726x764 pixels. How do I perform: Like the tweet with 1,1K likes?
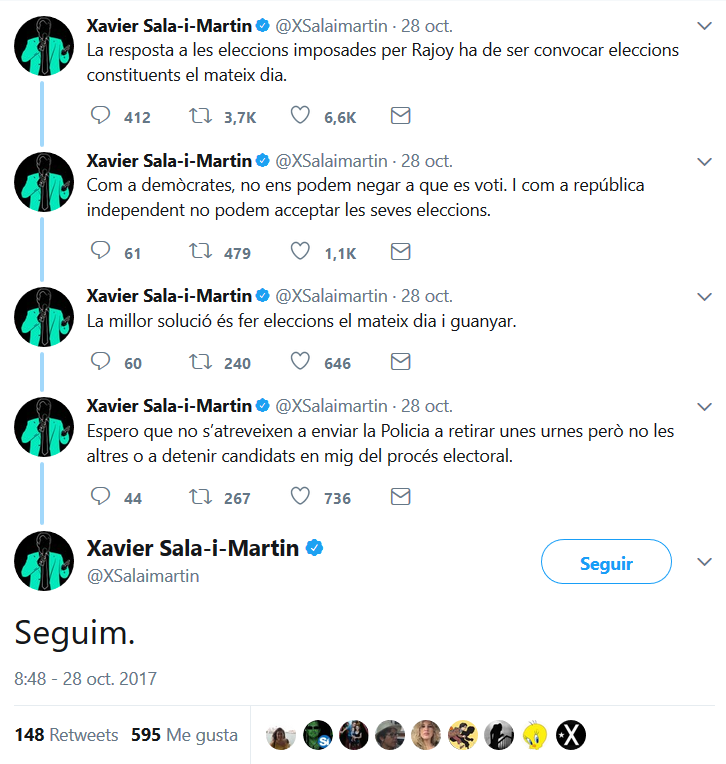coord(300,253)
